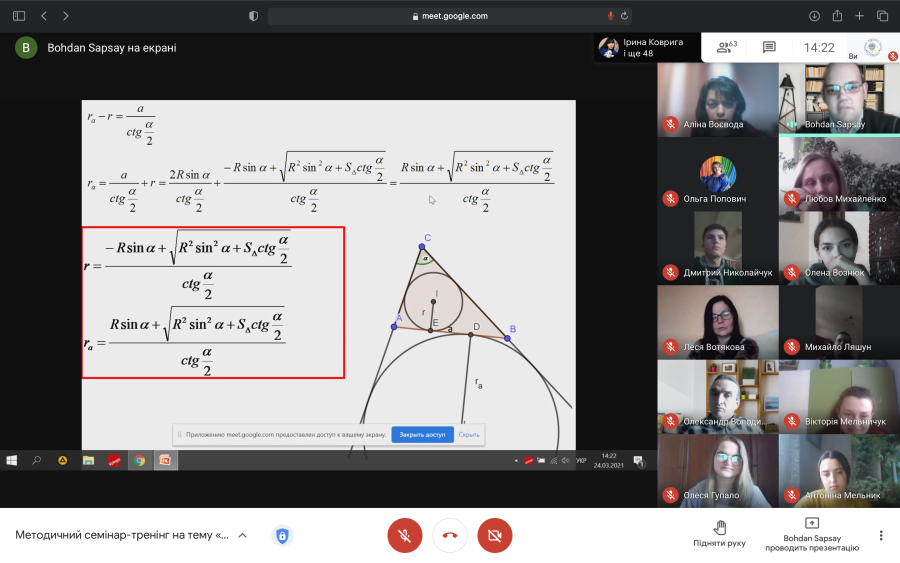Select Олена Вознюк video tile
The image size is (900, 563).
[x=839, y=248]
